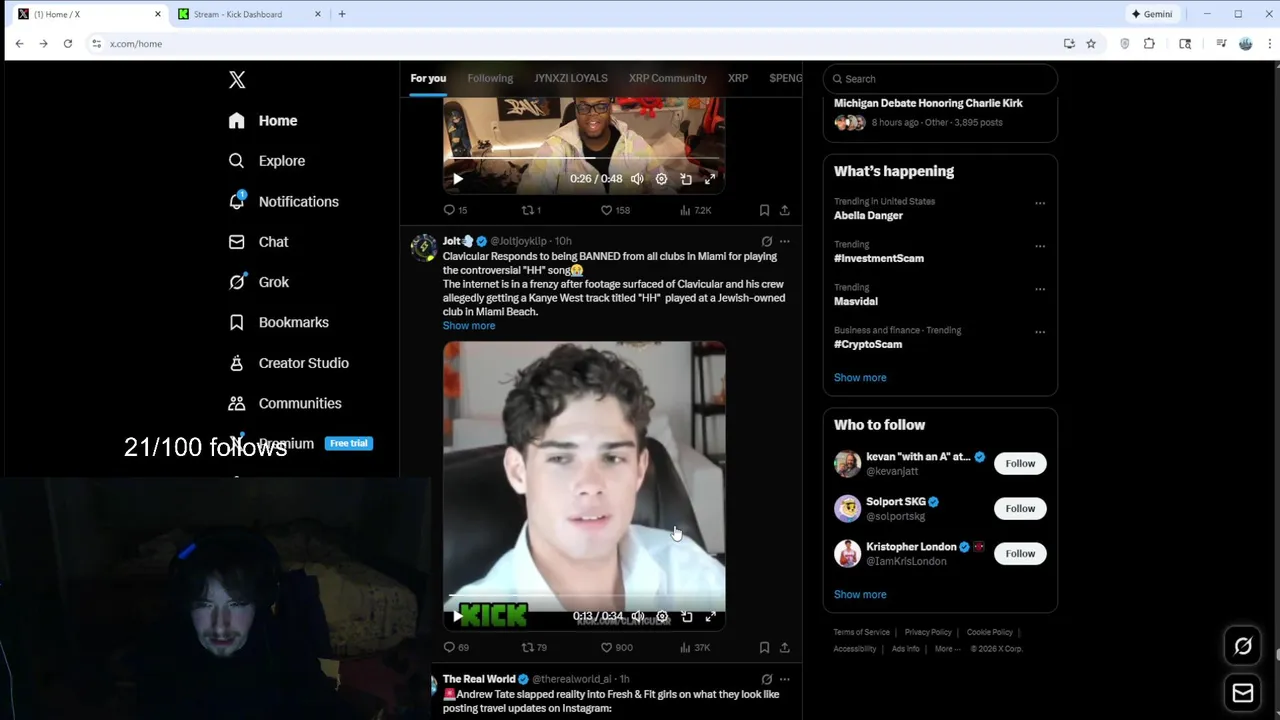Screen dimensions: 1280x720
Task: Open the XRP Community tab
Action: (x=668, y=78)
